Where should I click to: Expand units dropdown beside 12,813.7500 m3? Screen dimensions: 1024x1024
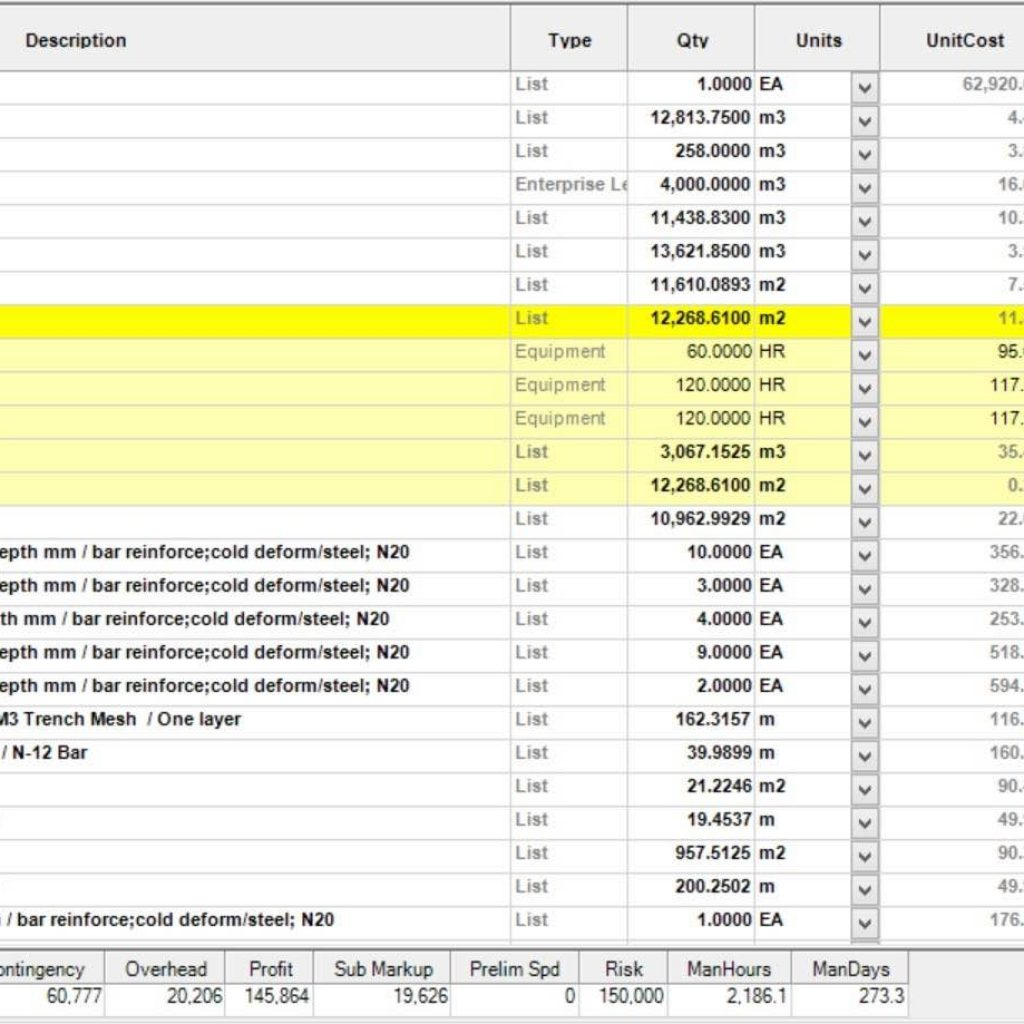pos(865,120)
